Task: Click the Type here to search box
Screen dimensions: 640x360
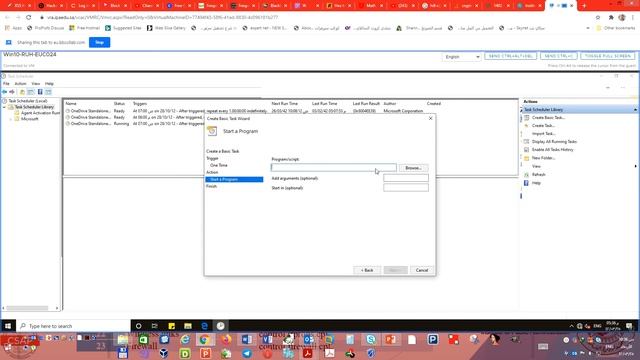Action: click(73, 326)
